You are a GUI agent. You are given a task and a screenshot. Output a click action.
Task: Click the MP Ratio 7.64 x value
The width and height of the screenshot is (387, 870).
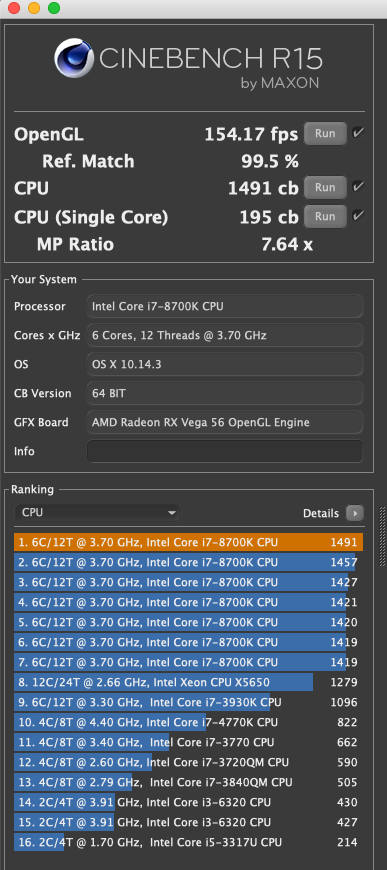coord(287,244)
